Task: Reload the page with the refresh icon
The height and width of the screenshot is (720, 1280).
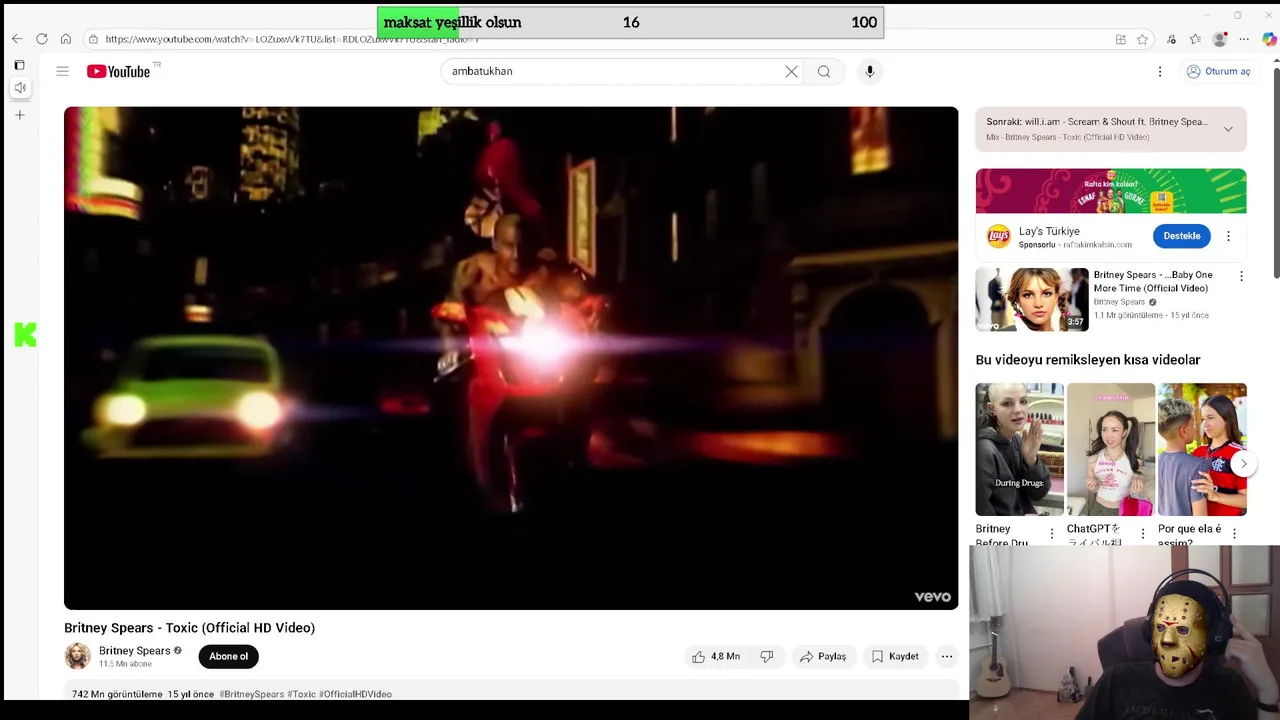Action: 42,39
